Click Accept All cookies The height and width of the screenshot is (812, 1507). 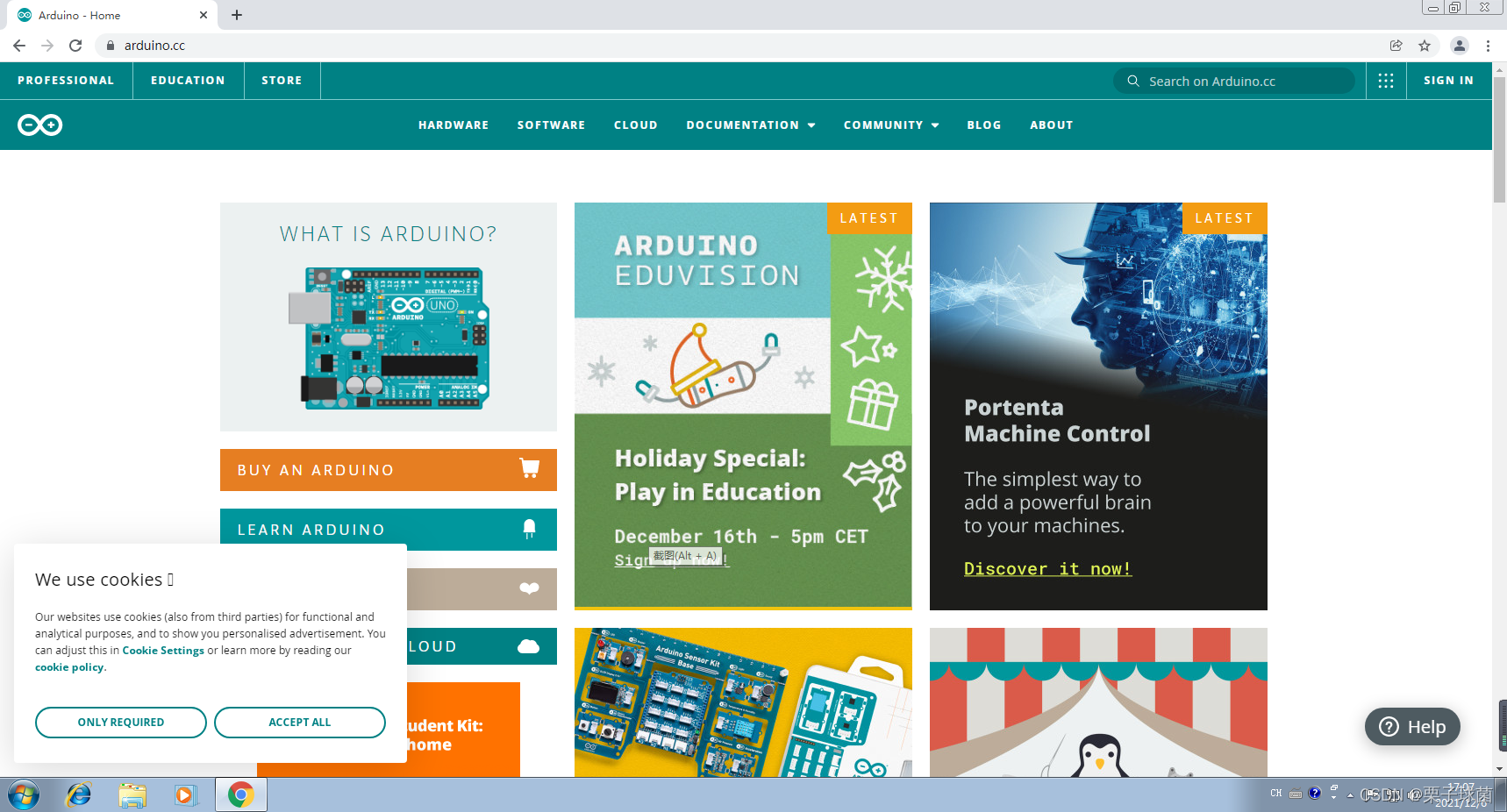tap(300, 723)
